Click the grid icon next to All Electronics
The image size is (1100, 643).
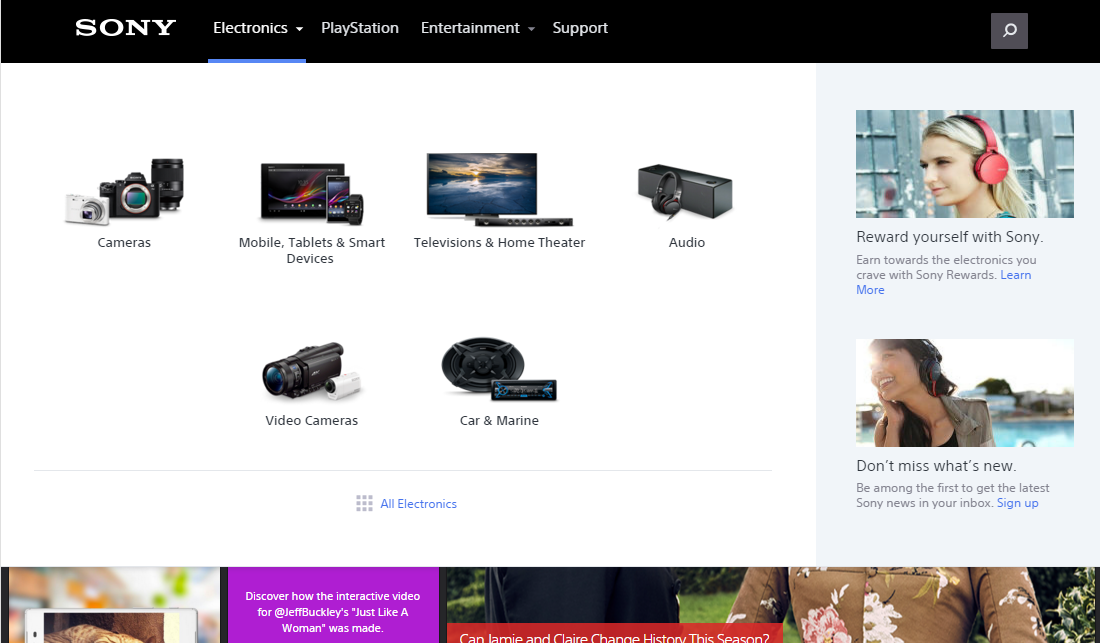pos(364,503)
